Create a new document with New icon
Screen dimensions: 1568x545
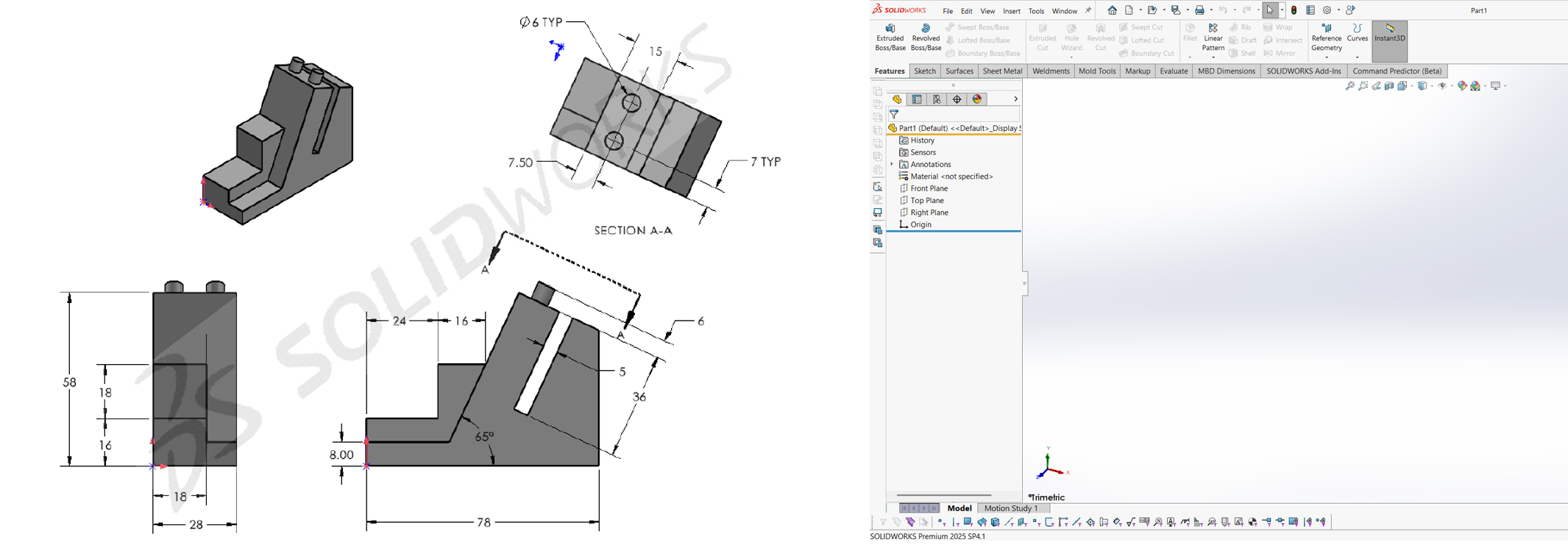(1129, 10)
